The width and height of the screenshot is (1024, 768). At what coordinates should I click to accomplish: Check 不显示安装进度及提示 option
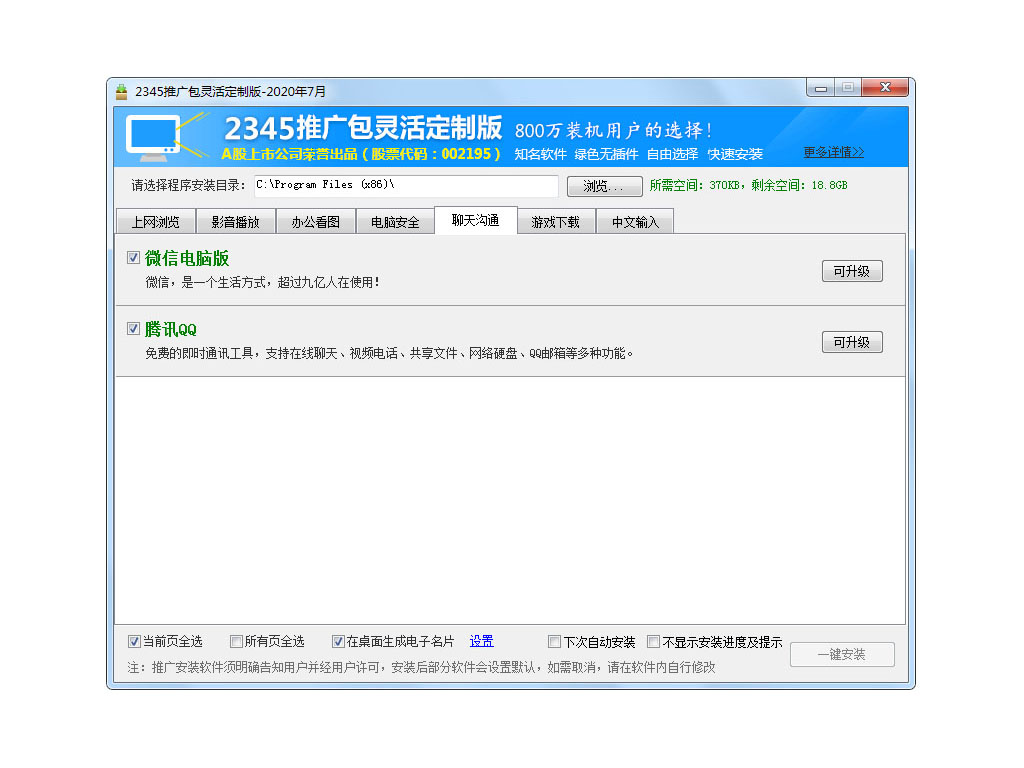point(653,641)
